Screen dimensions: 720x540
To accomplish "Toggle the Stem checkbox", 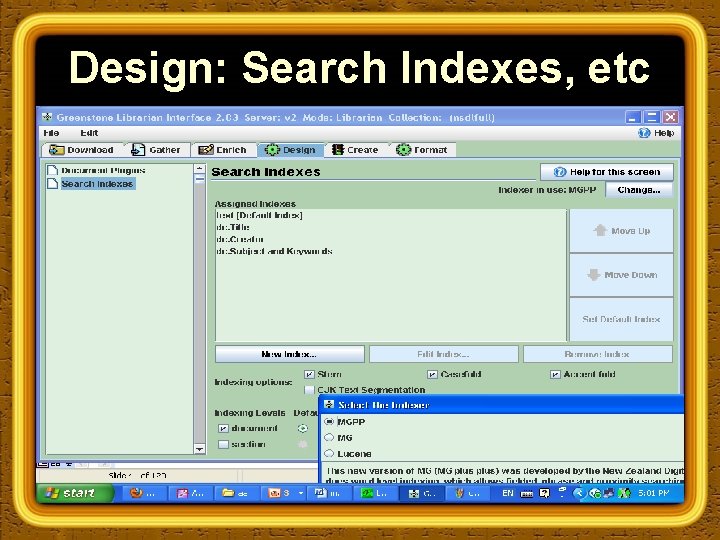I will tap(309, 374).
